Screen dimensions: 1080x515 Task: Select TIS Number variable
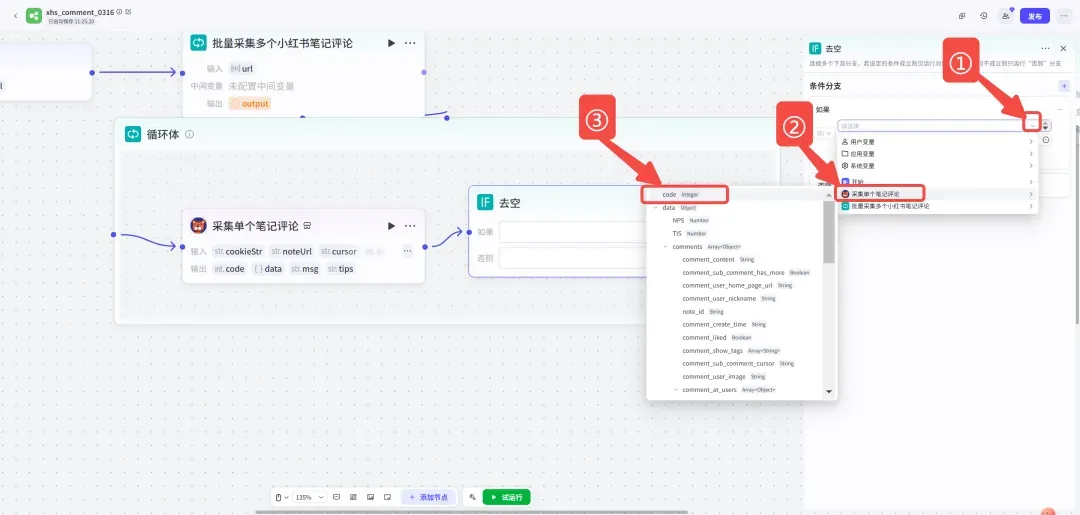[690, 233]
